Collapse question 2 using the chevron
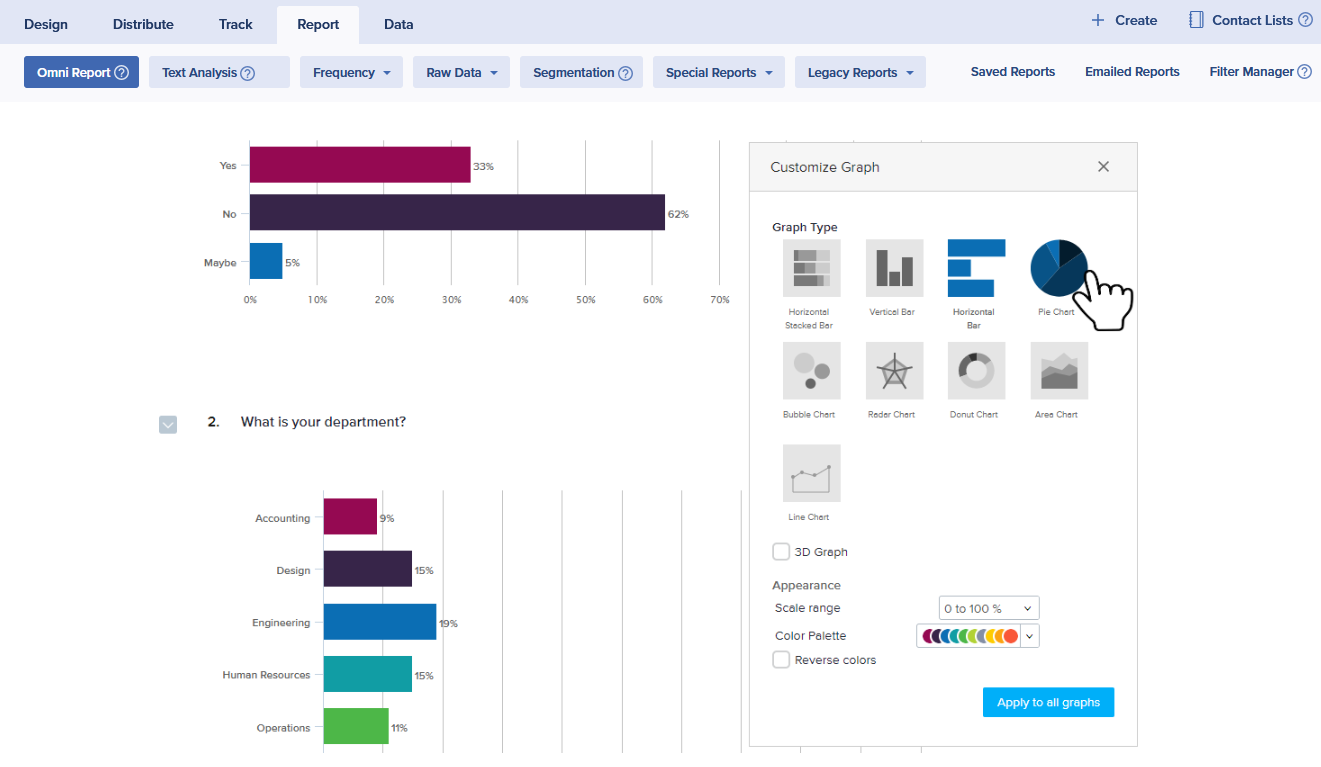Screen dimensions: 1321x767 [x=168, y=424]
